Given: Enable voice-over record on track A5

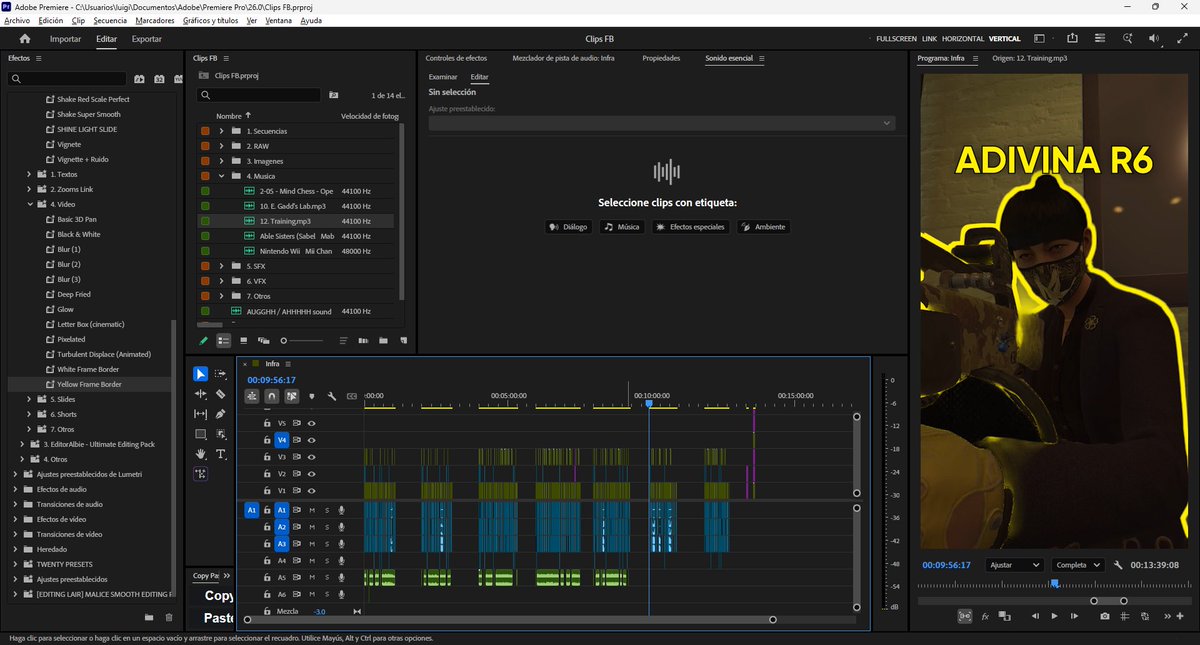Looking at the screenshot, I should click(x=340, y=577).
